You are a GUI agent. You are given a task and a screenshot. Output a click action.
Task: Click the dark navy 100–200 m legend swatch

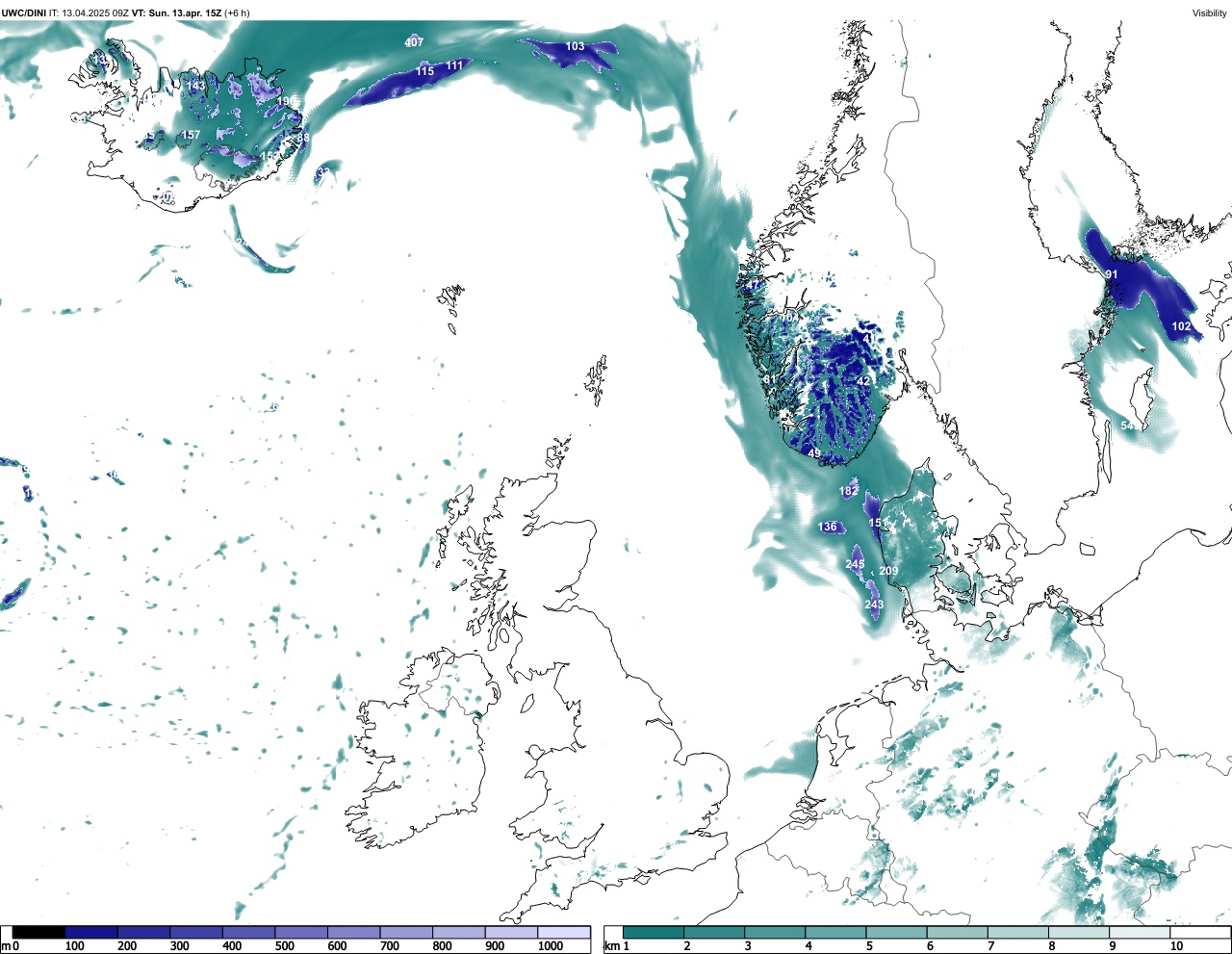(91, 932)
